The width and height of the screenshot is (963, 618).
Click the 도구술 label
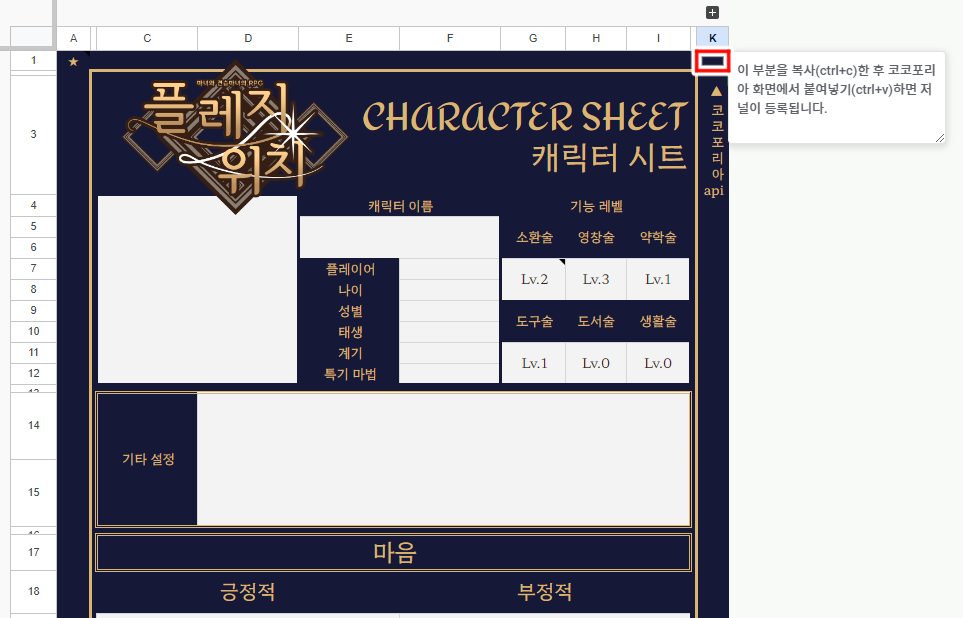[x=534, y=321]
